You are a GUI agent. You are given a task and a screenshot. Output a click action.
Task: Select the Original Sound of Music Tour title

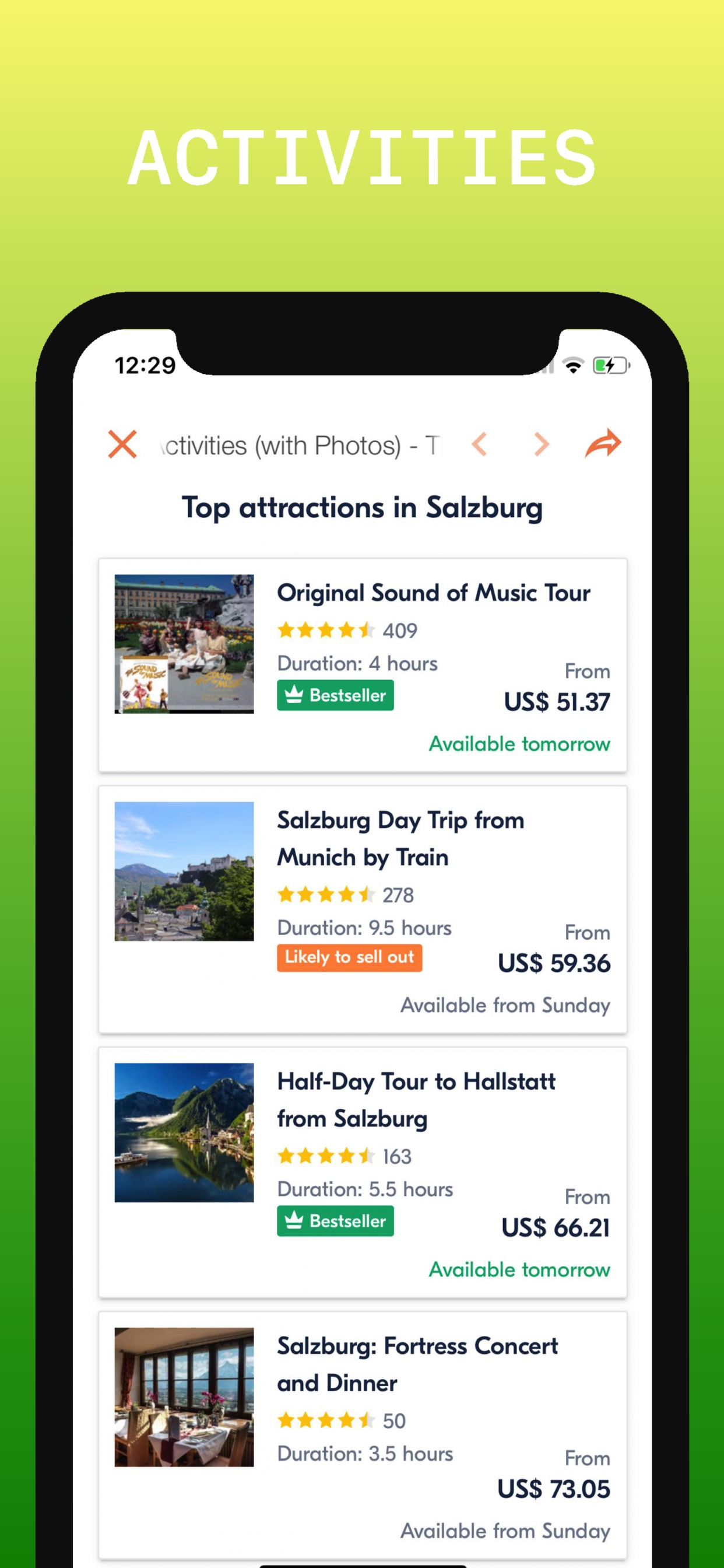pyautogui.click(x=433, y=593)
